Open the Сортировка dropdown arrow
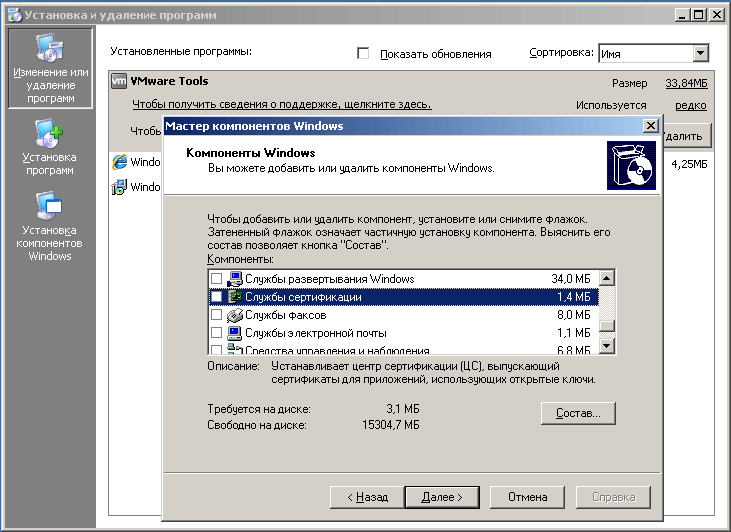The image size is (731, 532). [x=700, y=53]
